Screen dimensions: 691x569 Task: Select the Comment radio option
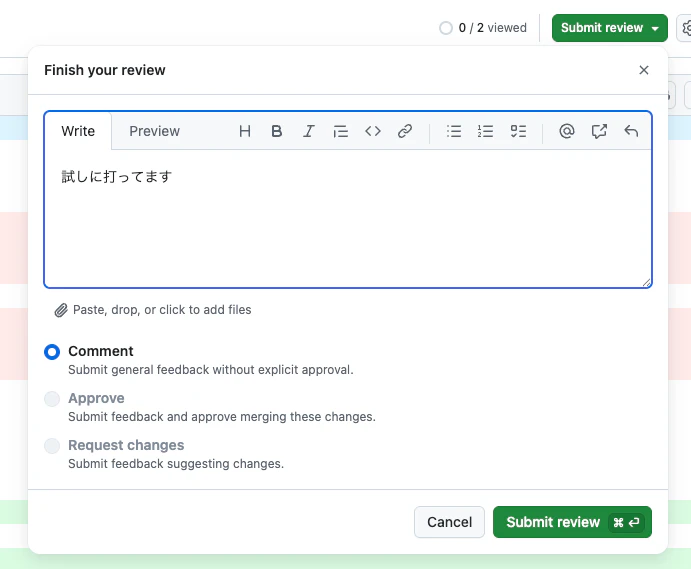(52, 352)
